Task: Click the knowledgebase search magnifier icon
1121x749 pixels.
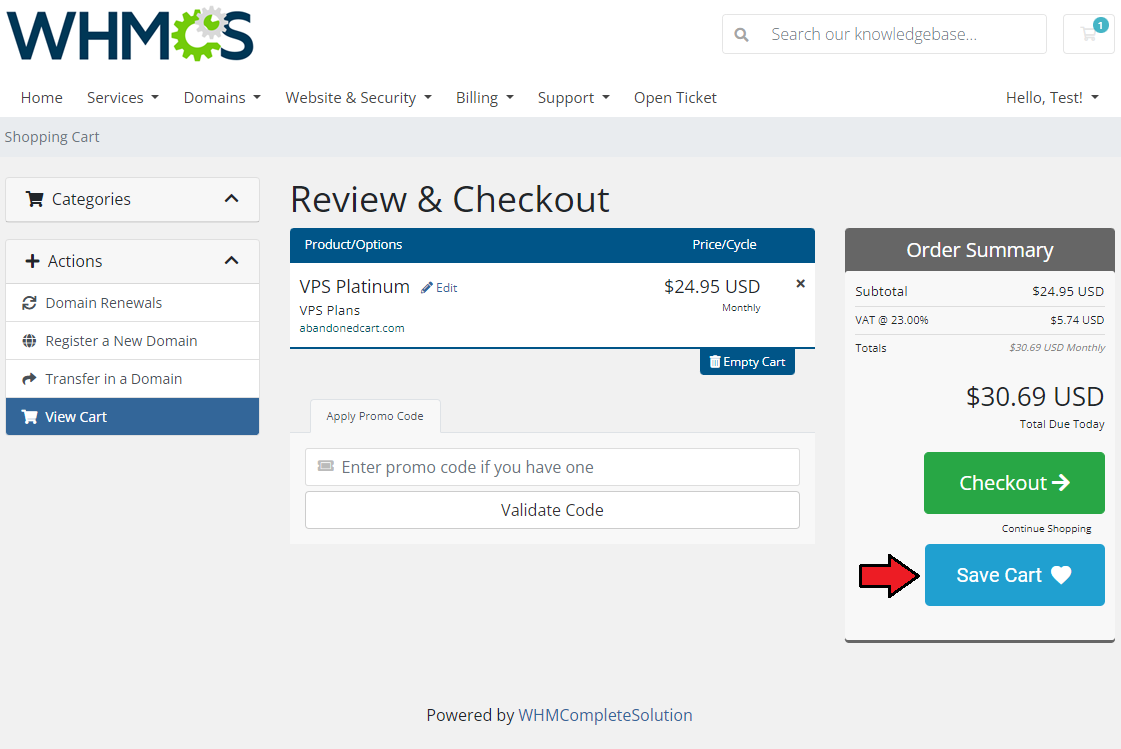Action: 741,34
